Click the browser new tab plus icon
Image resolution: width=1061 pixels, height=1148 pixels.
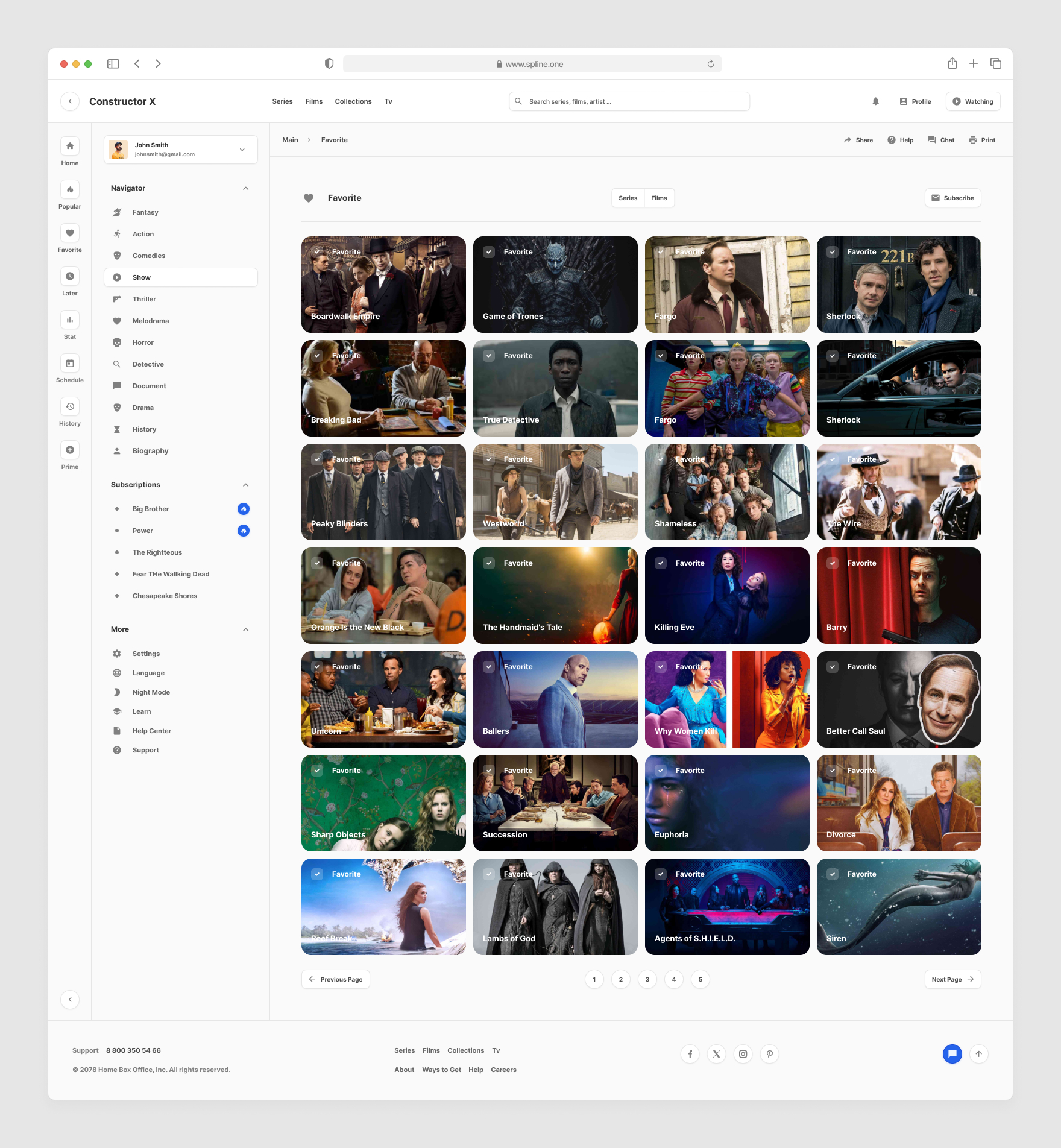click(974, 63)
